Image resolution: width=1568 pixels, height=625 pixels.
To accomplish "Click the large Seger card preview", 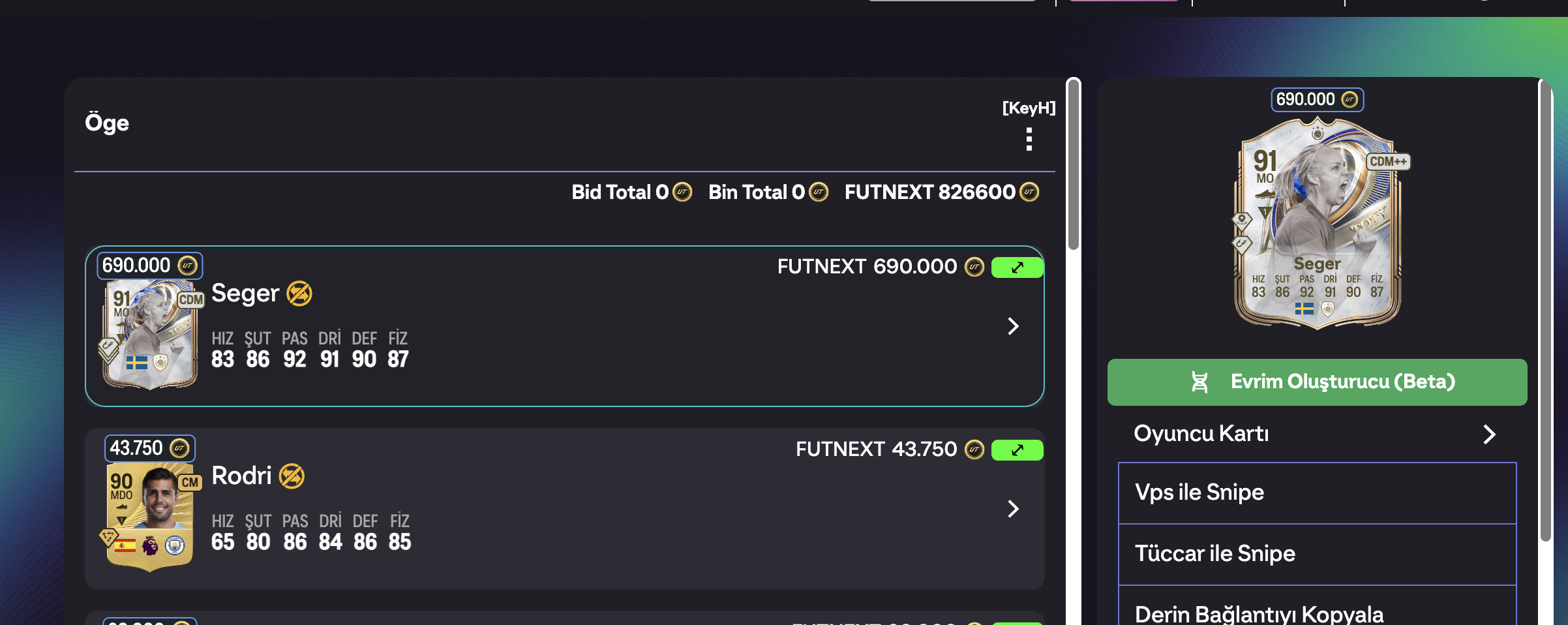I will 1318,222.
